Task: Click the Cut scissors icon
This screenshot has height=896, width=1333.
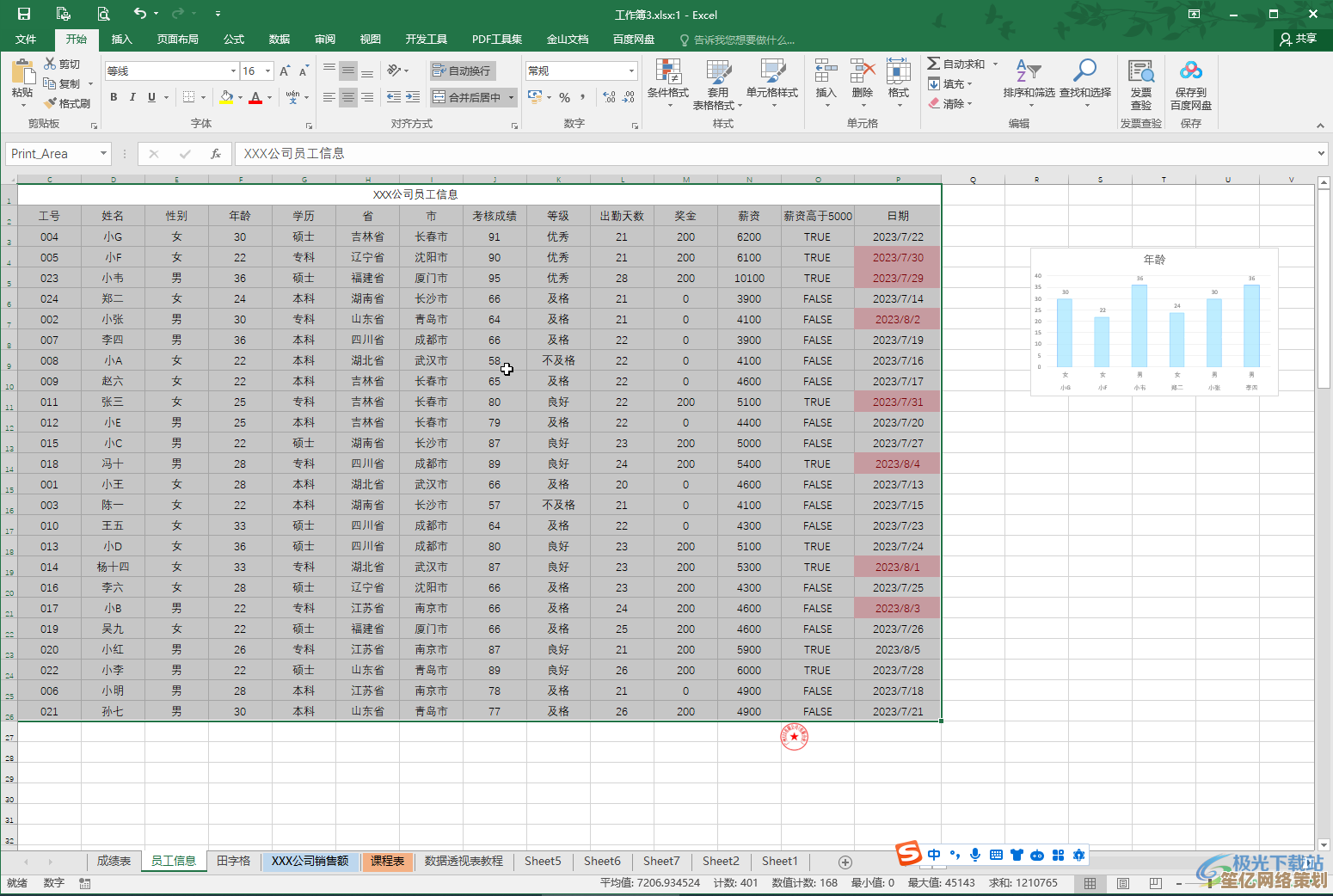Action: [51, 64]
